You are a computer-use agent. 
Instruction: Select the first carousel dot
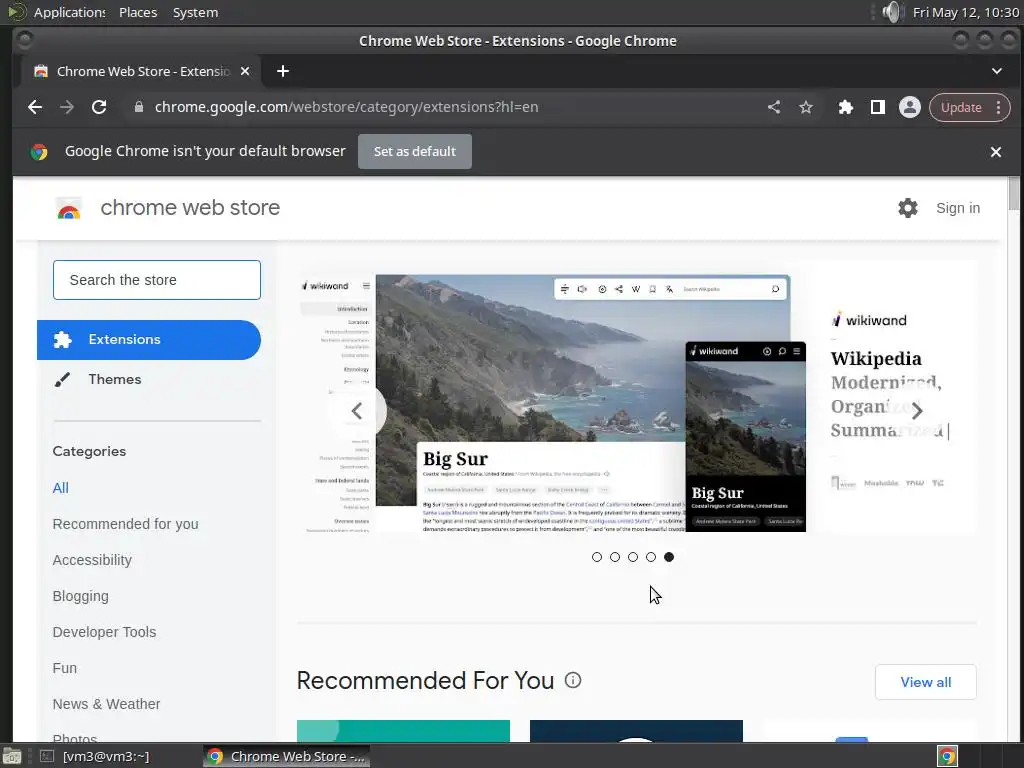pos(597,557)
